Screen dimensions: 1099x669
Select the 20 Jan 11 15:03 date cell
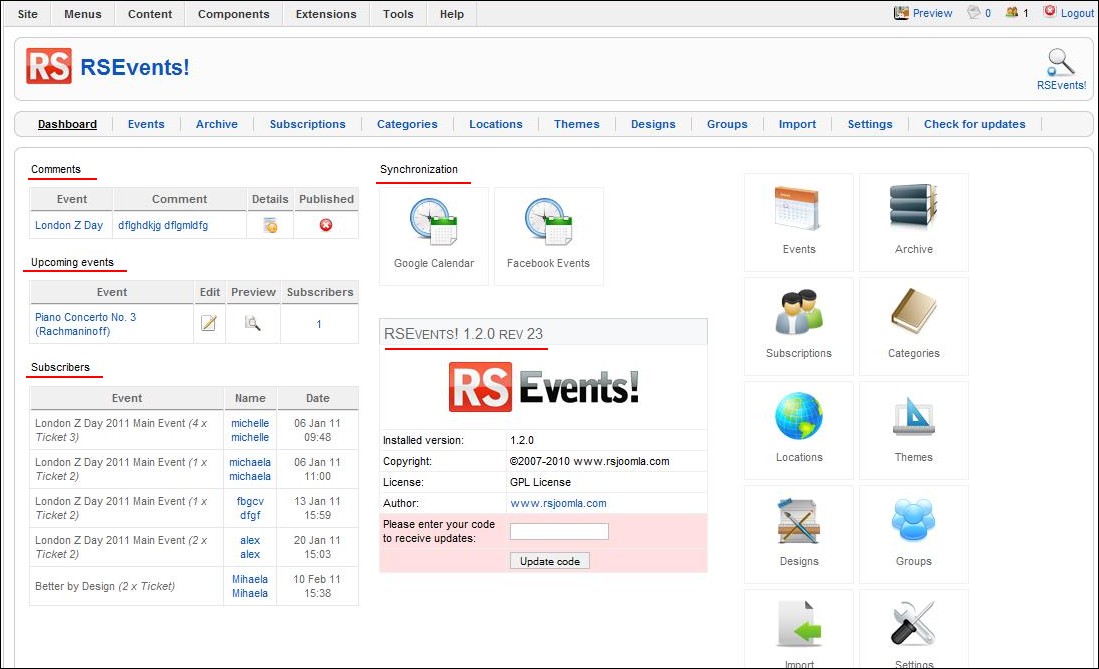coord(318,547)
